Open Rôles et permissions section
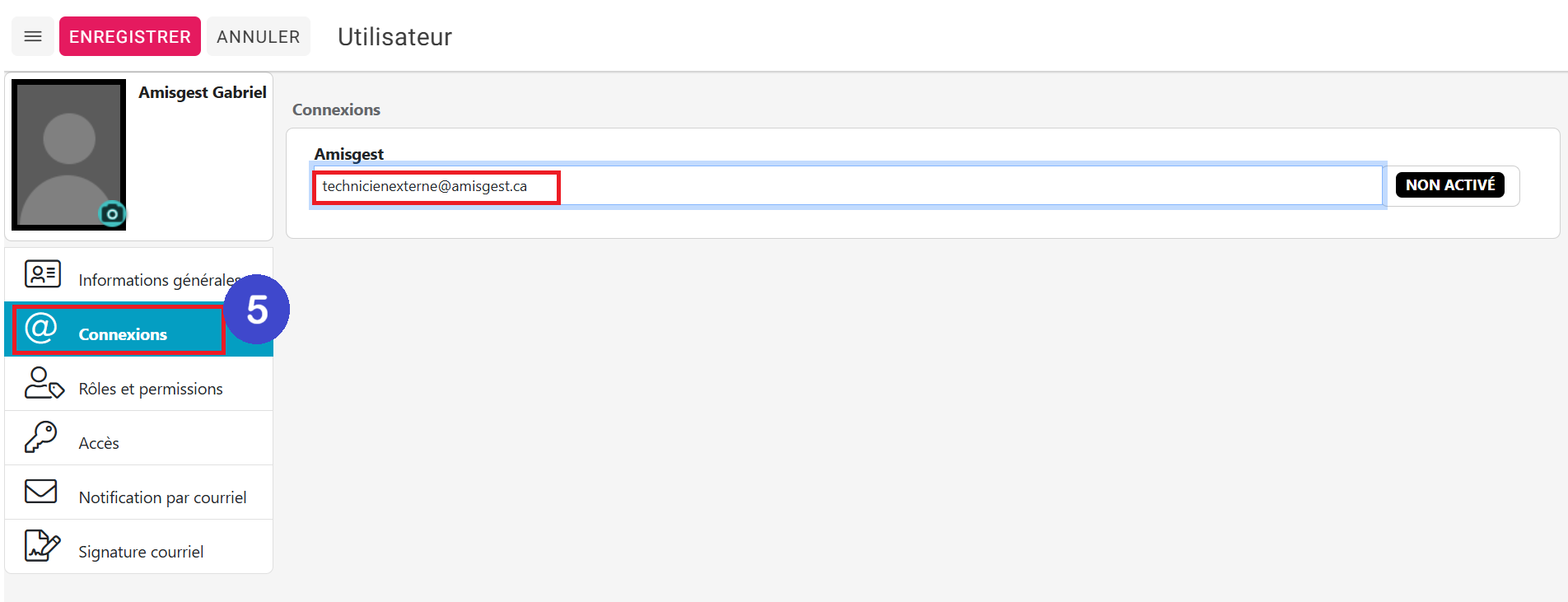 point(138,384)
